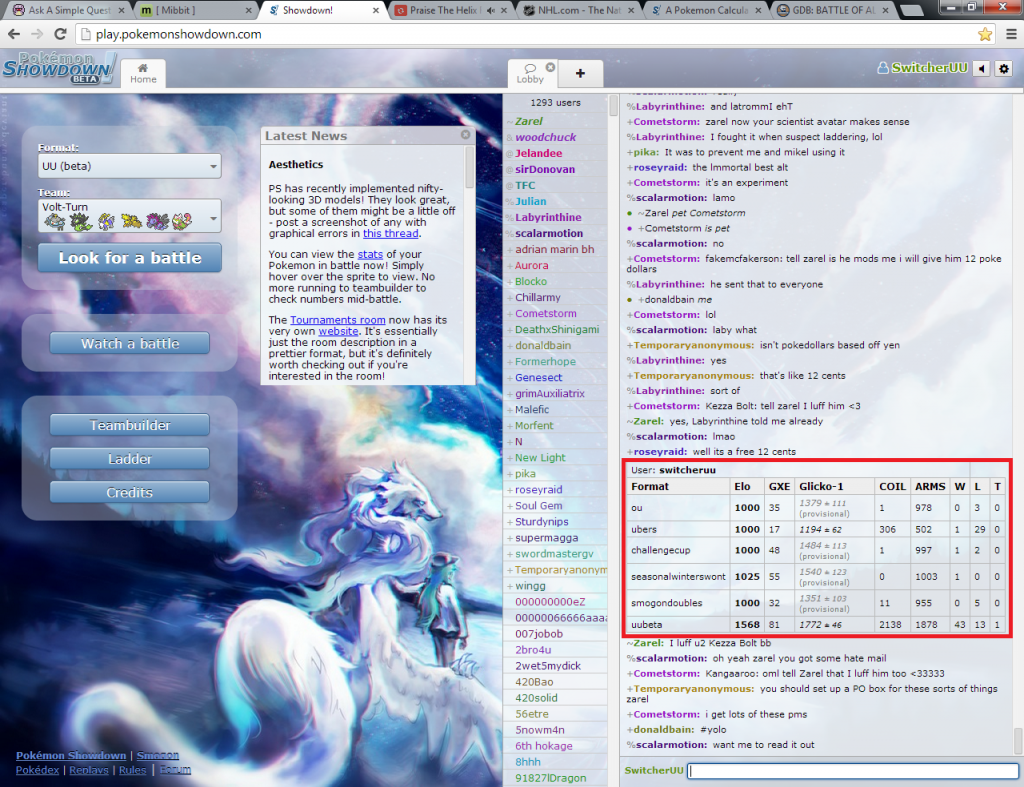Close the GDB: BATTLE OF AL tab
The height and width of the screenshot is (787, 1024).
pos(886,10)
